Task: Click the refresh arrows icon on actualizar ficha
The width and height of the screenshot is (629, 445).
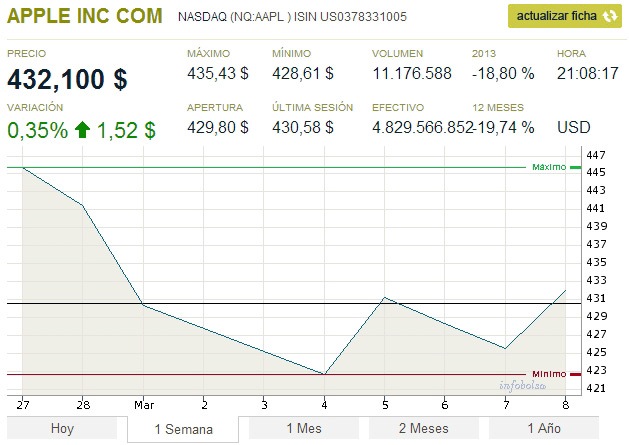Action: click(610, 16)
